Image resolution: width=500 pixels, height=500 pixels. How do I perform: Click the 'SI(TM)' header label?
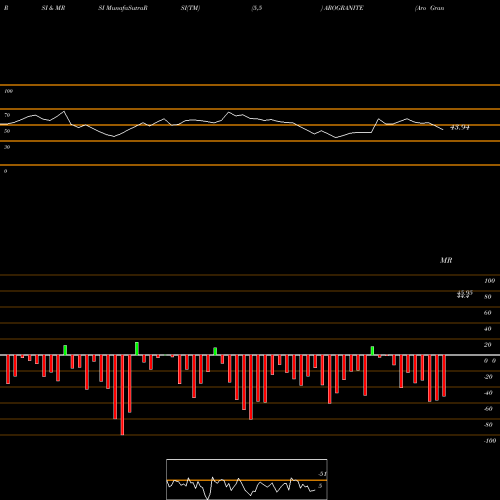coord(190,8)
